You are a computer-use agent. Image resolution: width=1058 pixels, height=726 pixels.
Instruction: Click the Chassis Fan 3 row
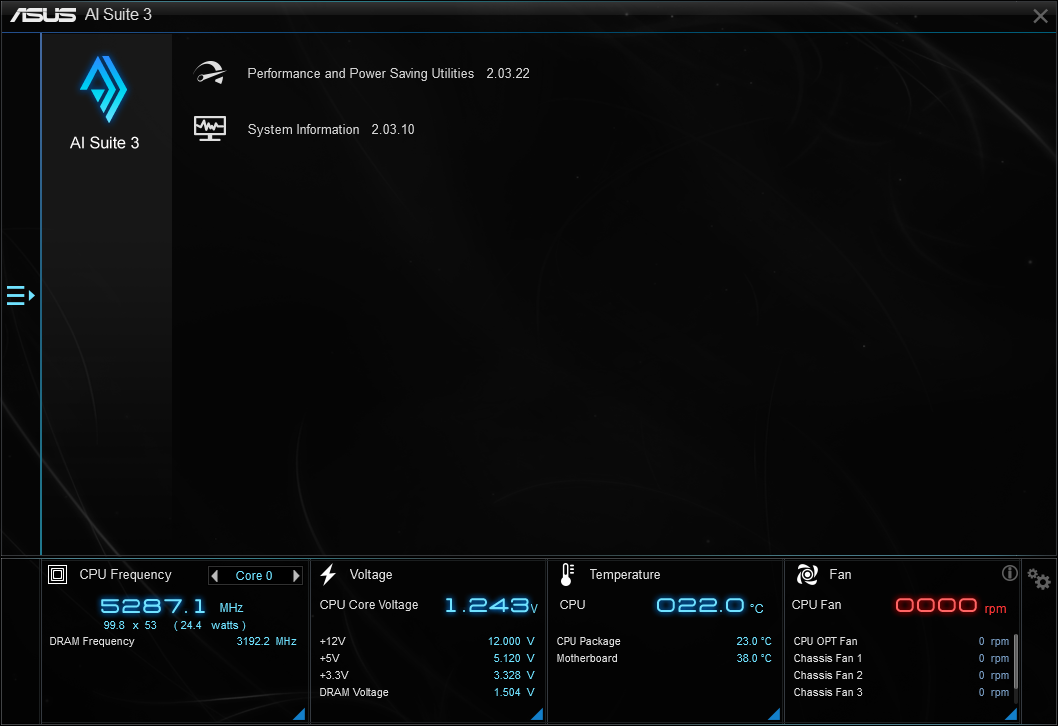[x=901, y=692]
